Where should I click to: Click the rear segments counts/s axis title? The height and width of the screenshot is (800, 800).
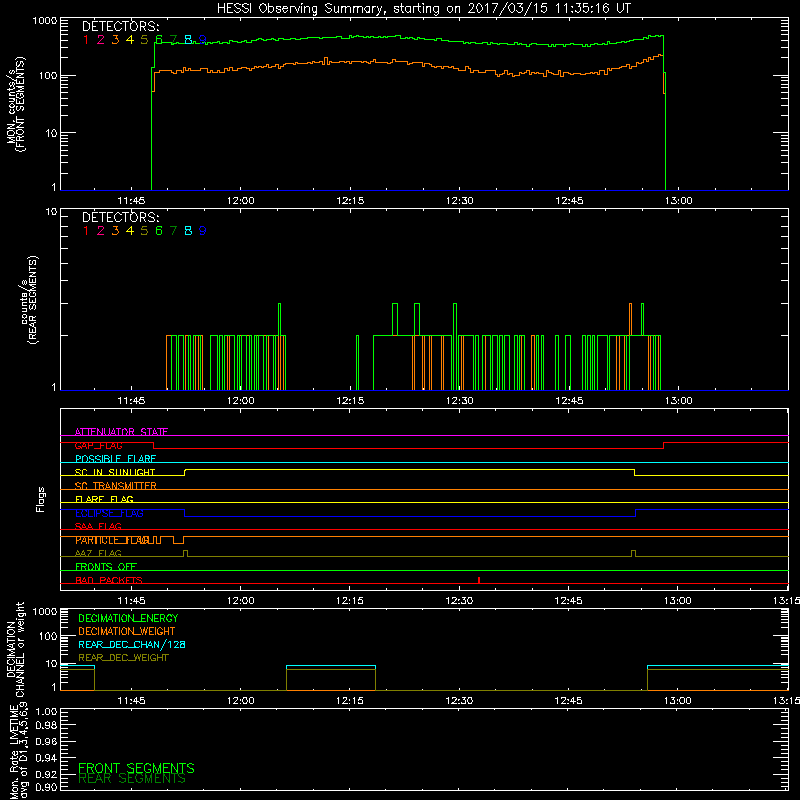tap(29, 299)
